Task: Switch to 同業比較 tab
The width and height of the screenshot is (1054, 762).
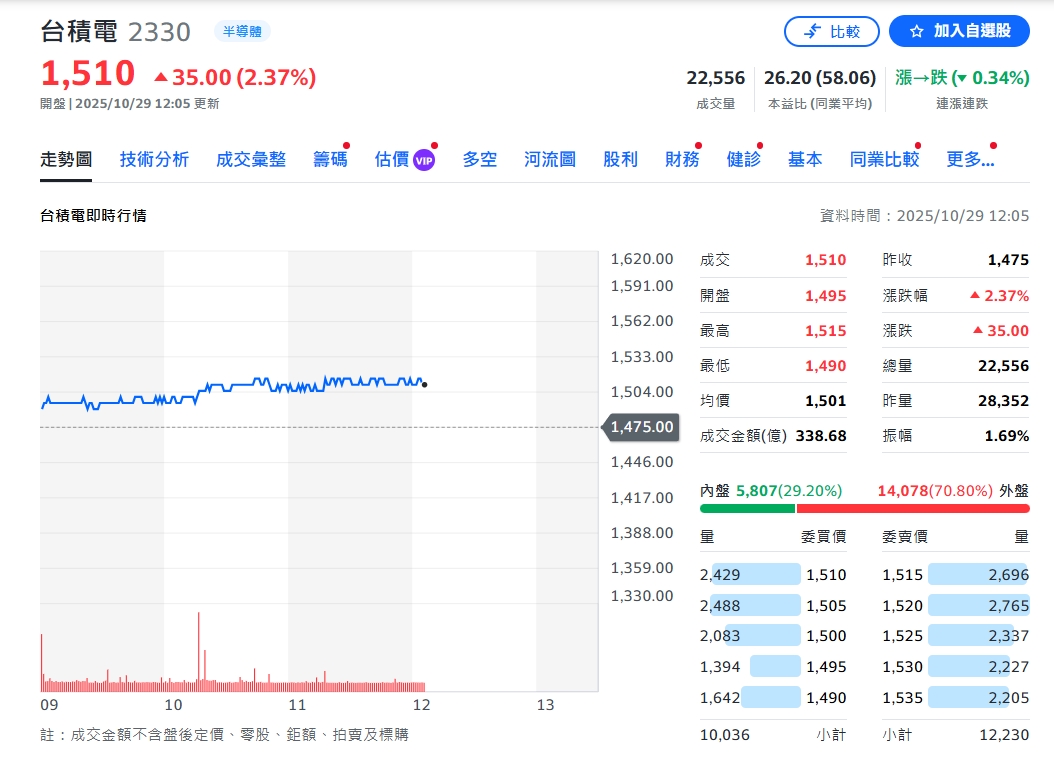Action: [x=884, y=159]
